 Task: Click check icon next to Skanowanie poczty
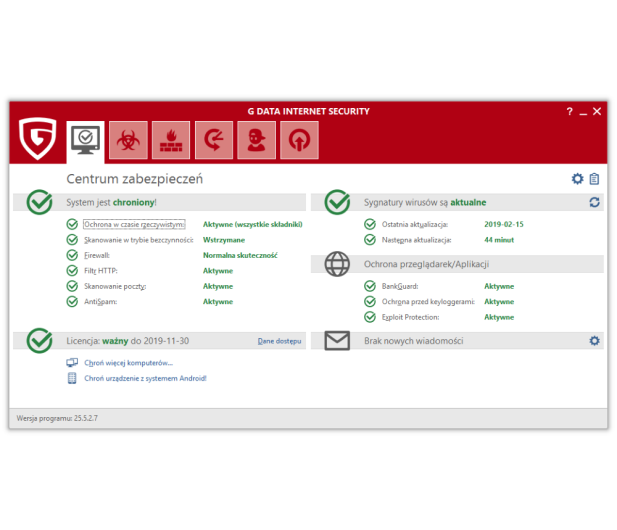72,286
